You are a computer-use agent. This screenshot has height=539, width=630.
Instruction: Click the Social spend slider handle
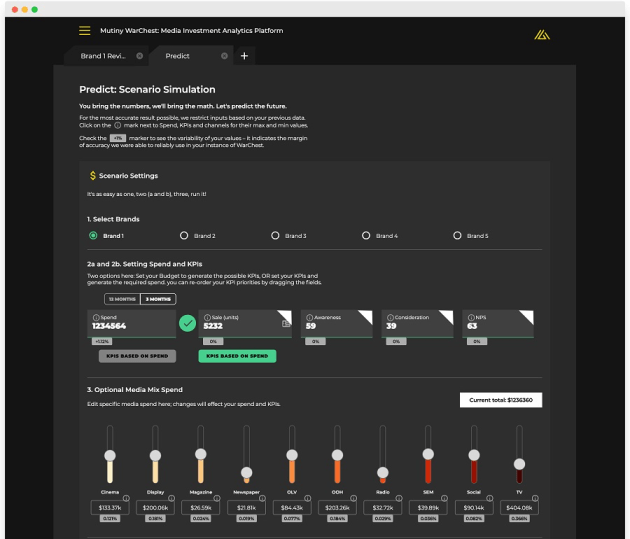tap(474, 455)
